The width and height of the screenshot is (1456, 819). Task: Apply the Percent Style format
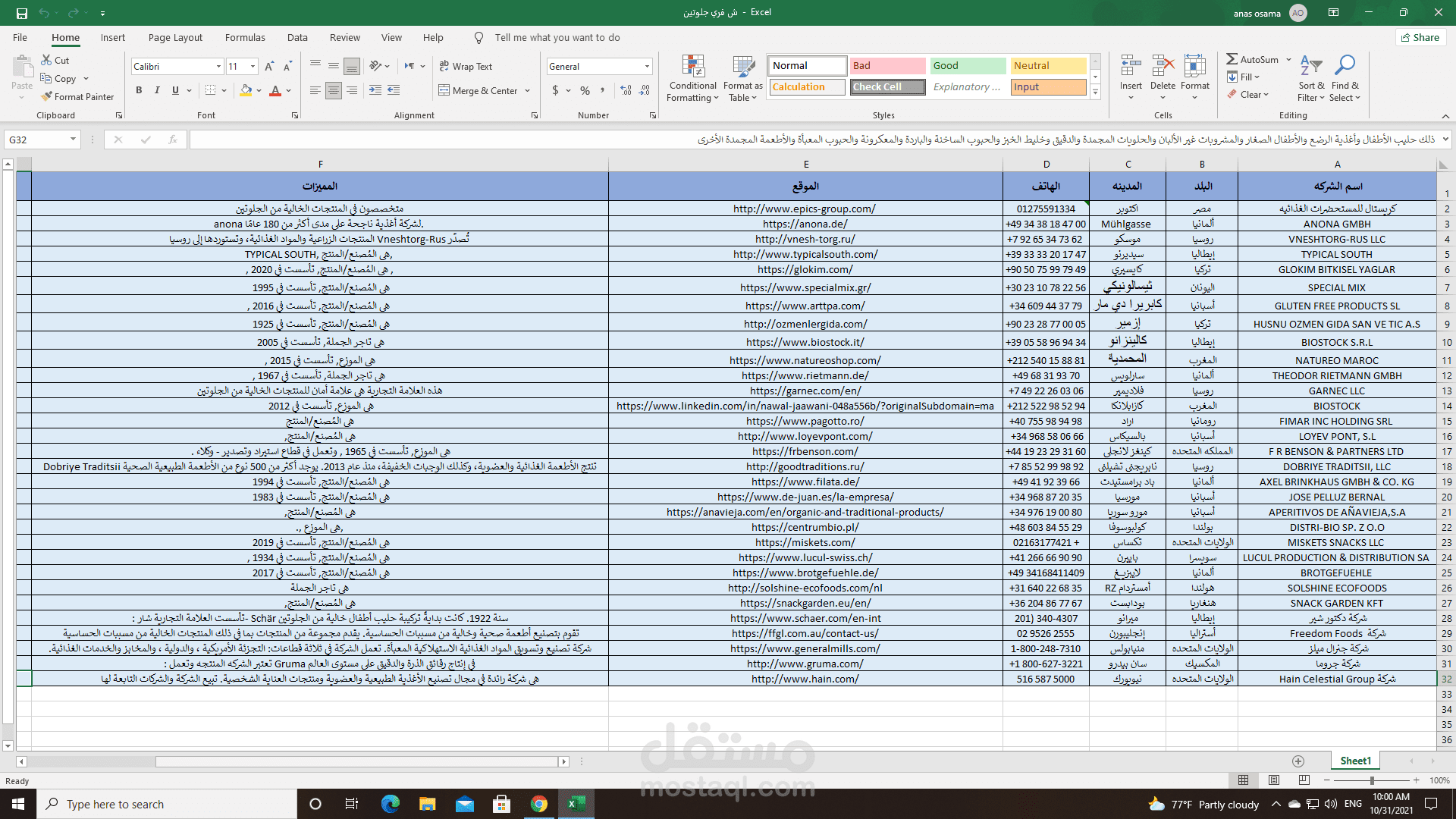(x=585, y=90)
